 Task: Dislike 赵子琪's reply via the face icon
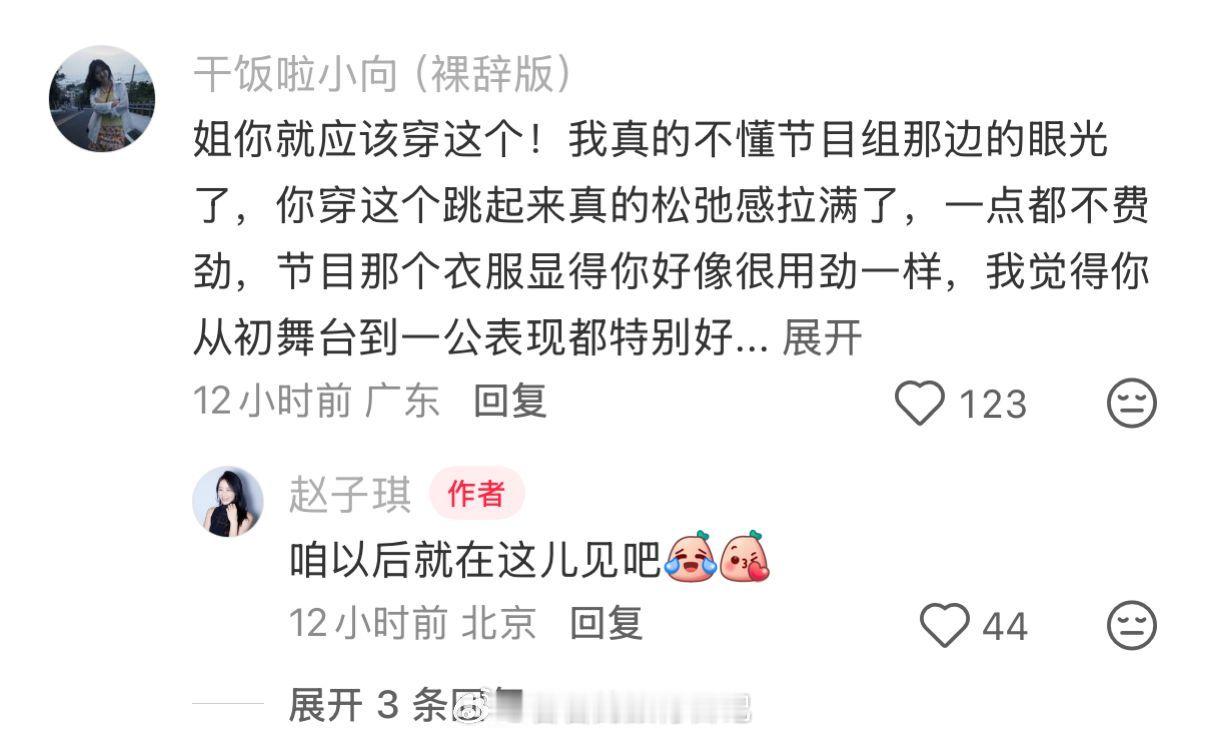click(1132, 627)
